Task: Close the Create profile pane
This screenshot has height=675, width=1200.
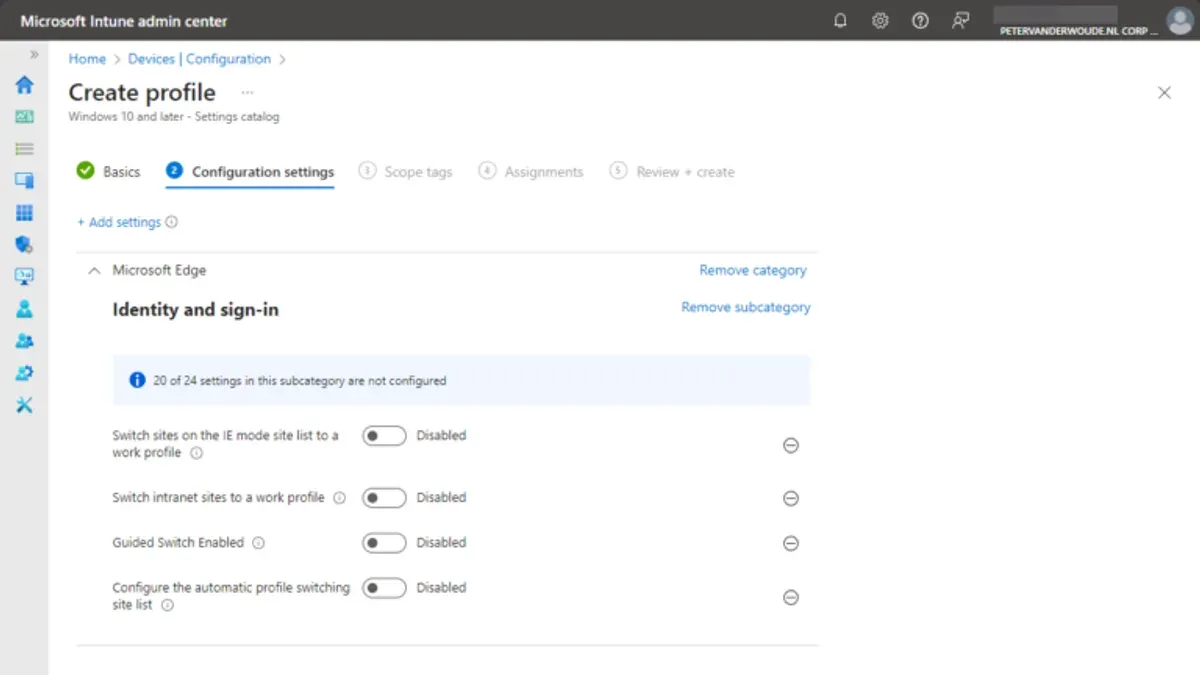Action: pyautogui.click(x=1164, y=93)
